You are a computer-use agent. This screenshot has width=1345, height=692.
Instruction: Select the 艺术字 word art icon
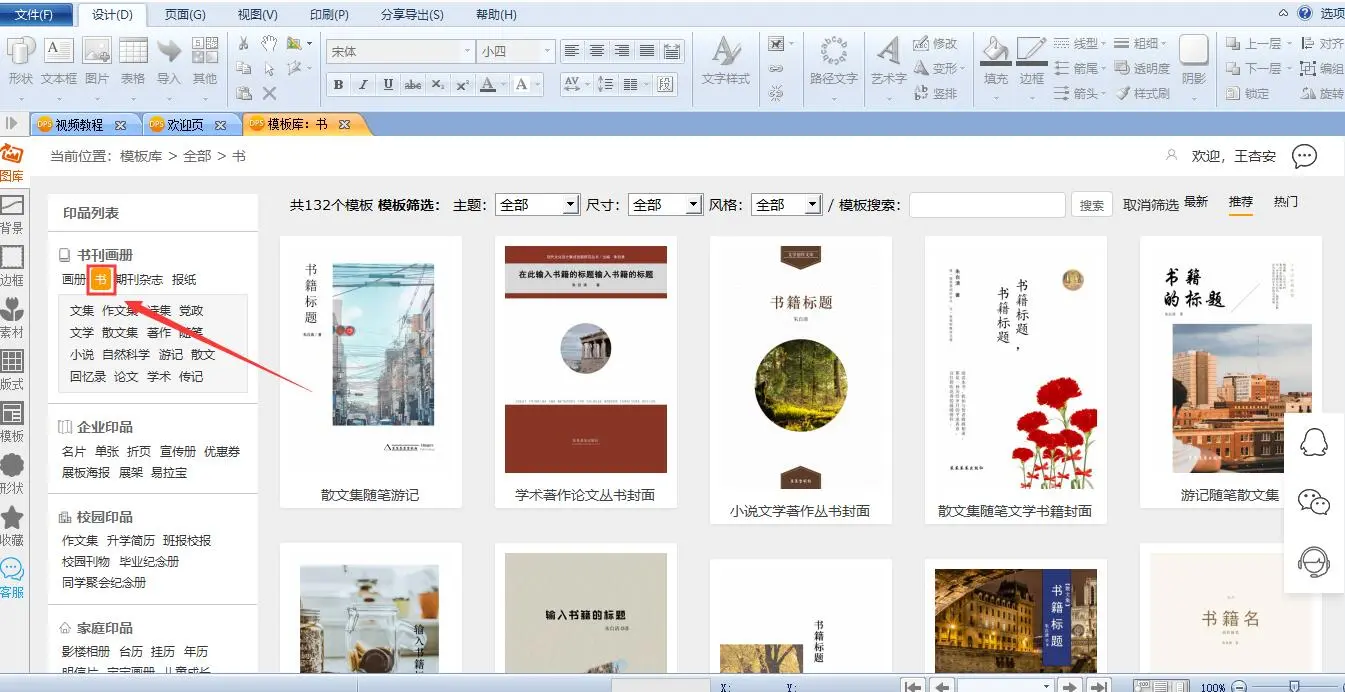click(x=888, y=52)
